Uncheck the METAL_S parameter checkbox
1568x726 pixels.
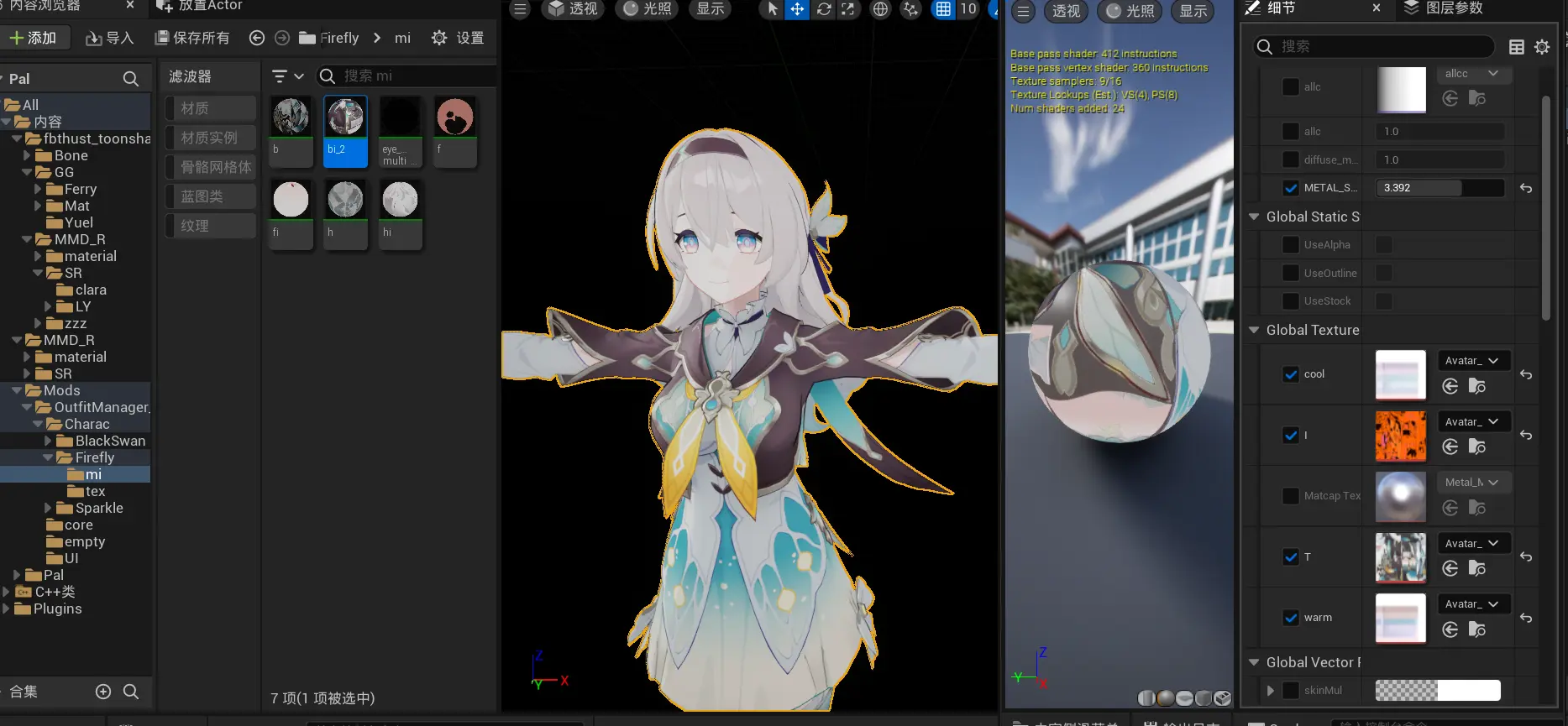coord(1291,188)
